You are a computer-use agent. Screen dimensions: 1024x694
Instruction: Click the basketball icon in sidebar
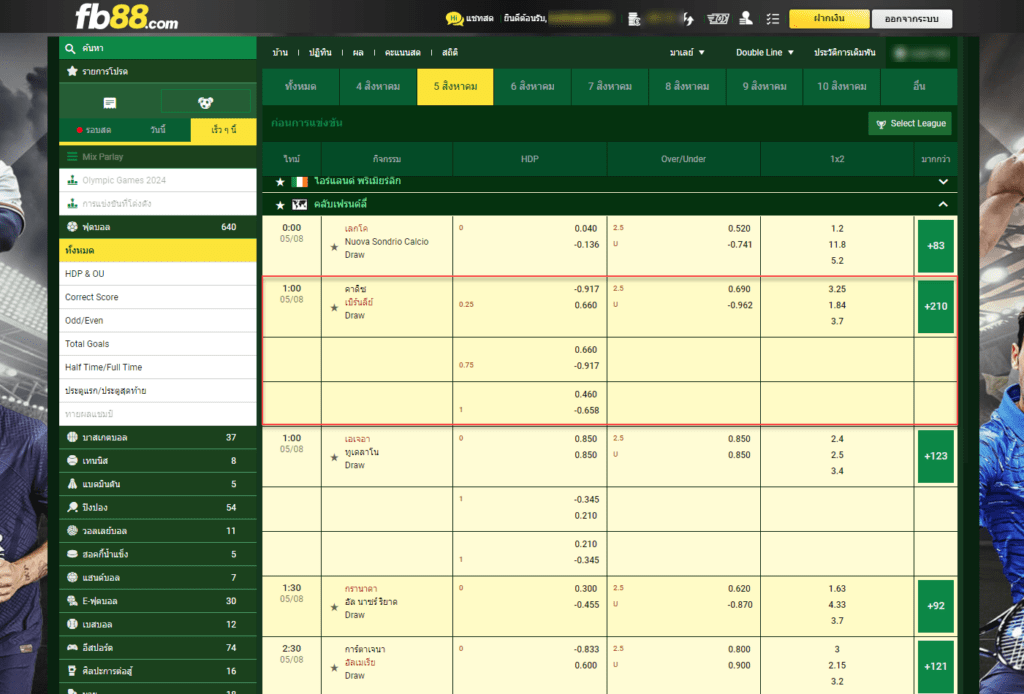pyautogui.click(x=72, y=437)
